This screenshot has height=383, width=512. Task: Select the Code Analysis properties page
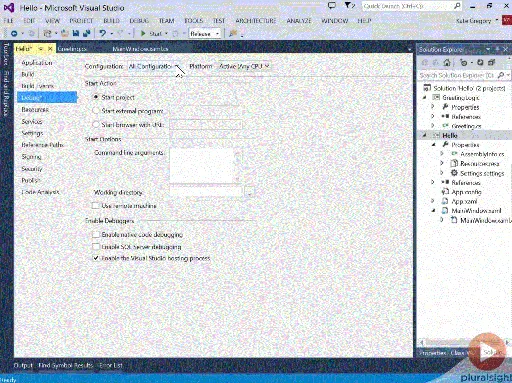click(x=40, y=192)
